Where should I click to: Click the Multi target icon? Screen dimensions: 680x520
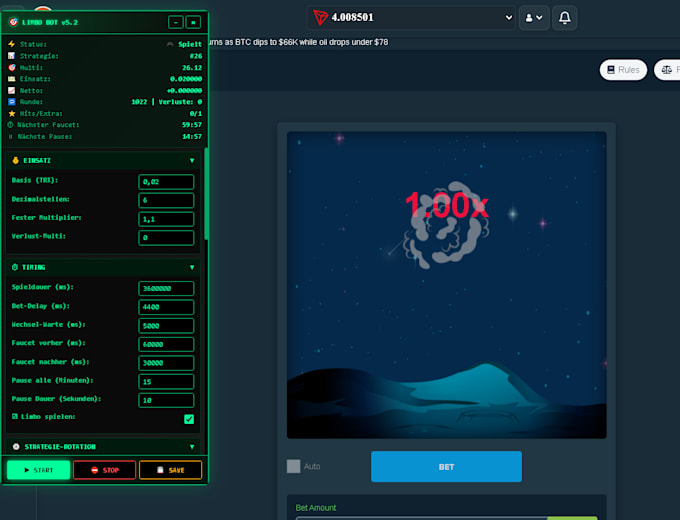tap(12, 67)
